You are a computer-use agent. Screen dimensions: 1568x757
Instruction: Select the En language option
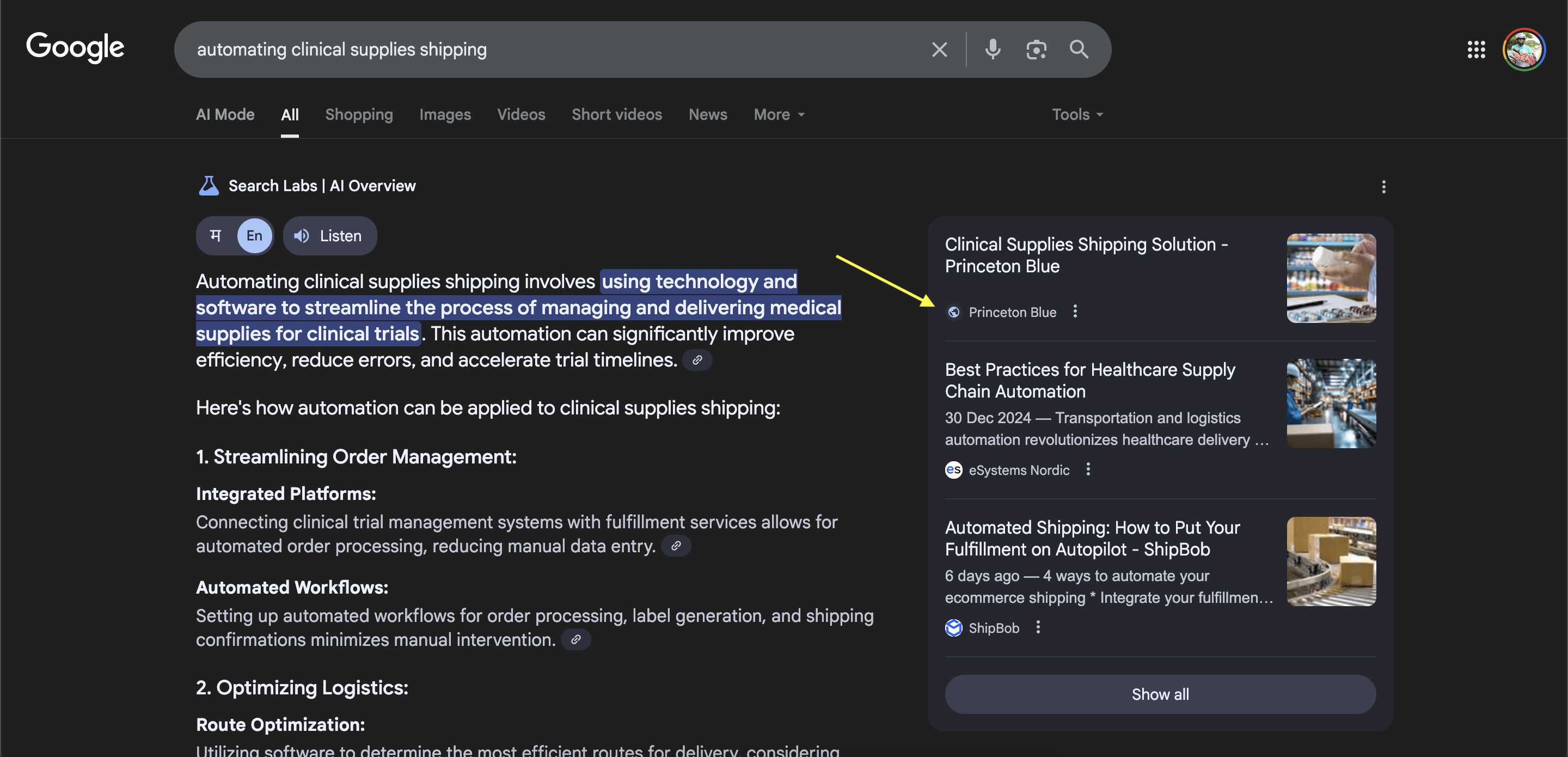tap(254, 236)
